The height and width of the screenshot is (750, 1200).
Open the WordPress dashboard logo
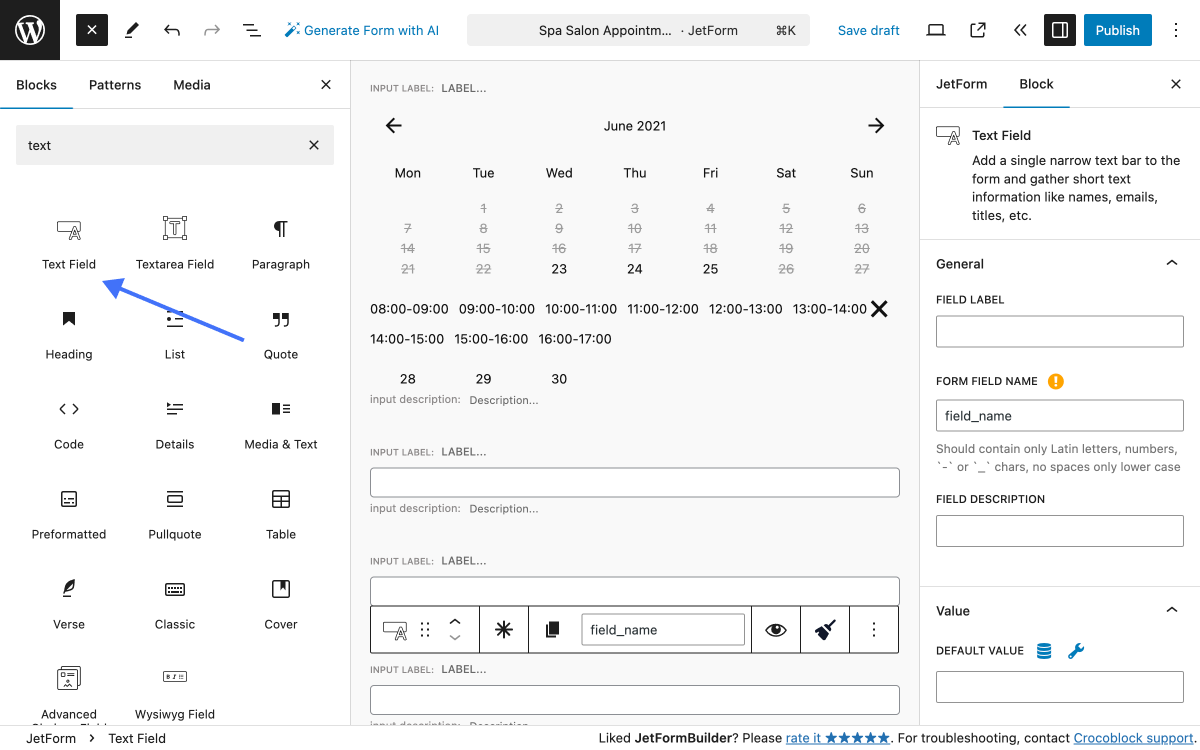(x=30, y=30)
